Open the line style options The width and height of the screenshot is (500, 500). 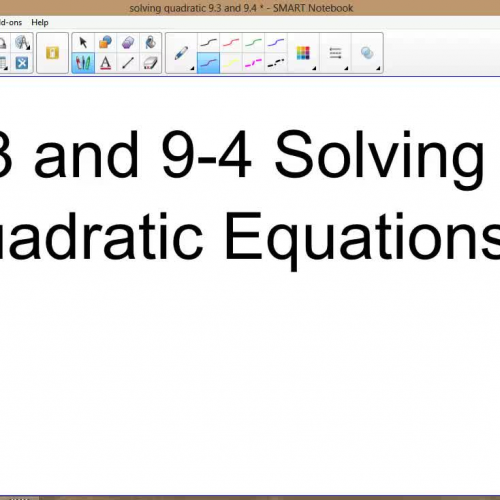click(x=335, y=53)
